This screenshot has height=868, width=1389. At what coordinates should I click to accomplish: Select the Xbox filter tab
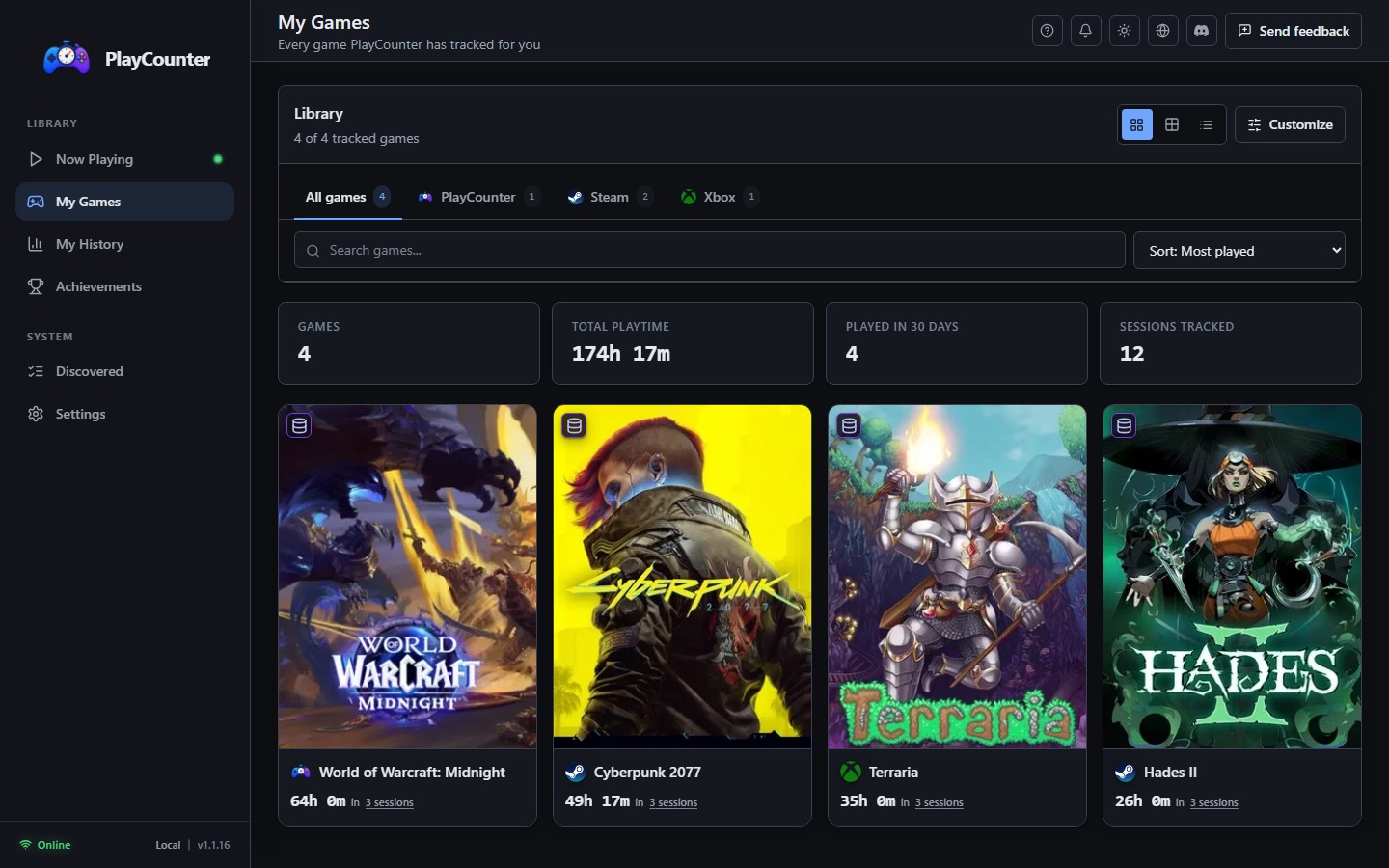click(720, 197)
